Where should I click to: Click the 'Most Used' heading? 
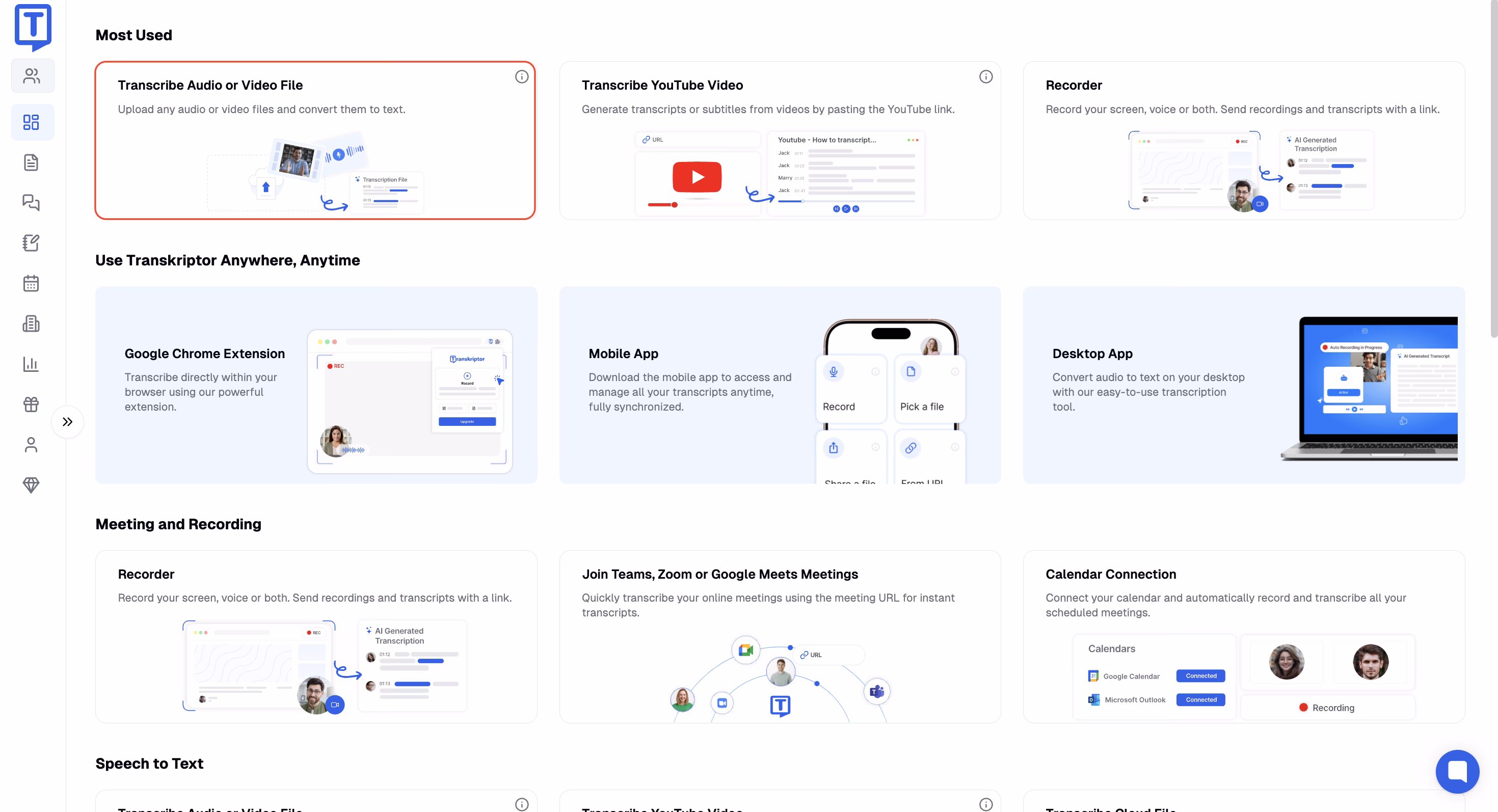(x=133, y=35)
